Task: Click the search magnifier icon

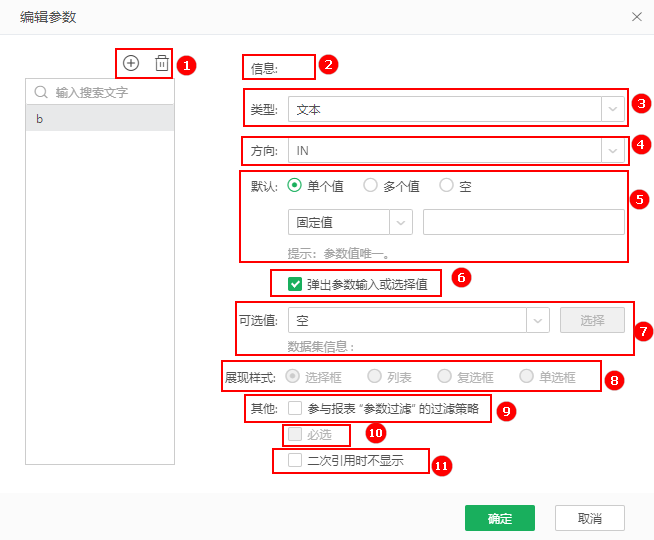Action: [x=42, y=92]
